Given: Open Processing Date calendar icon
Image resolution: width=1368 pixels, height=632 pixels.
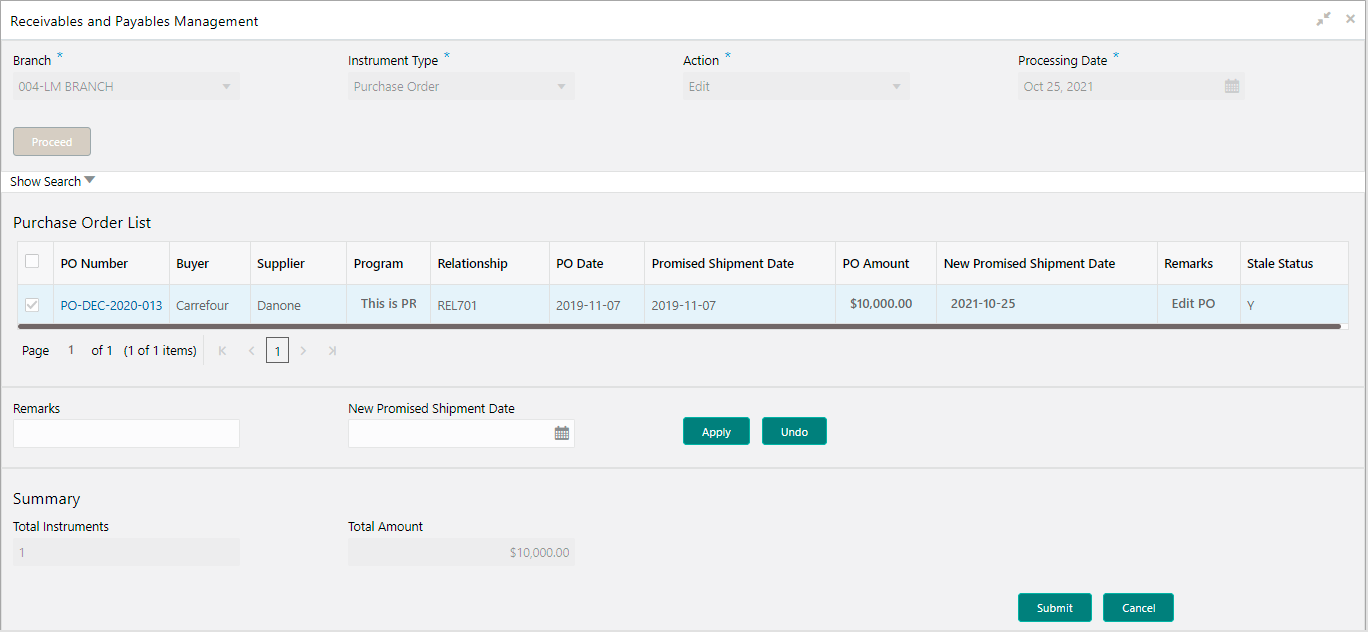Looking at the screenshot, I should (x=1232, y=86).
